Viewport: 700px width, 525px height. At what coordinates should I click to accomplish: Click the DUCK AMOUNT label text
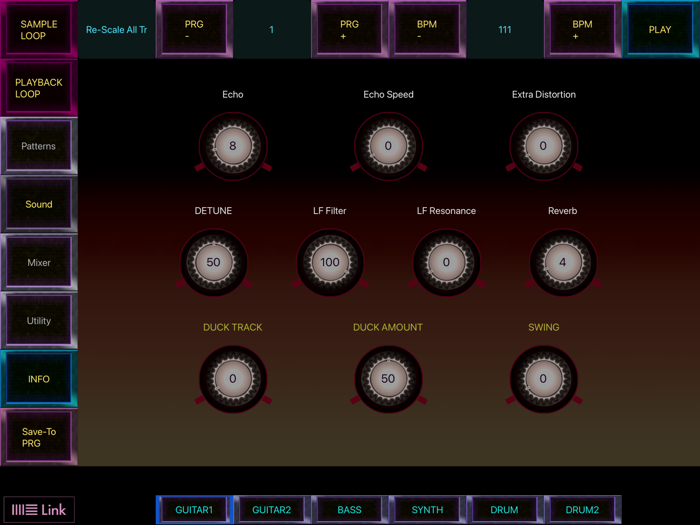pos(388,327)
